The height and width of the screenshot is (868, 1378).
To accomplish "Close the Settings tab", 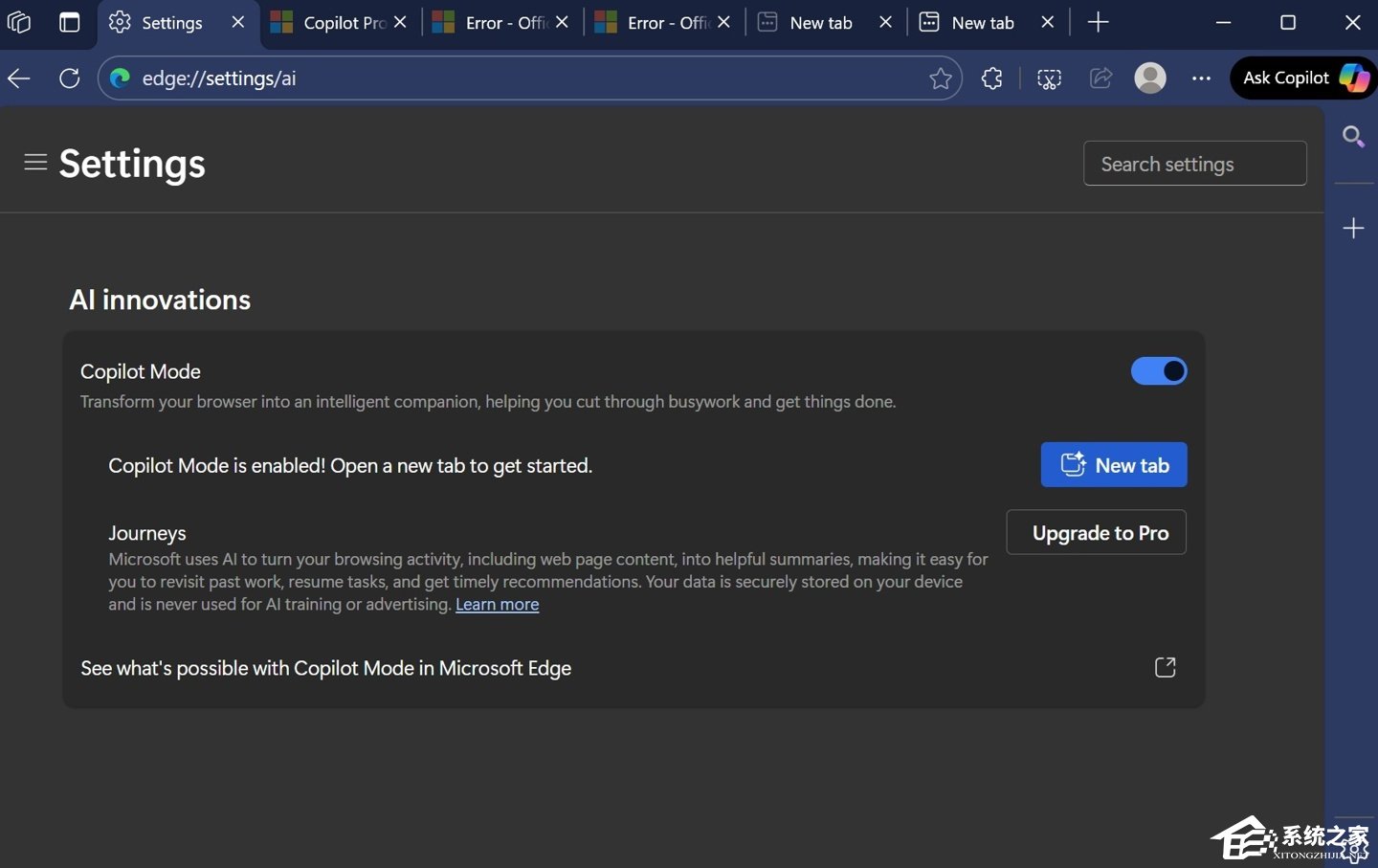I will [238, 22].
